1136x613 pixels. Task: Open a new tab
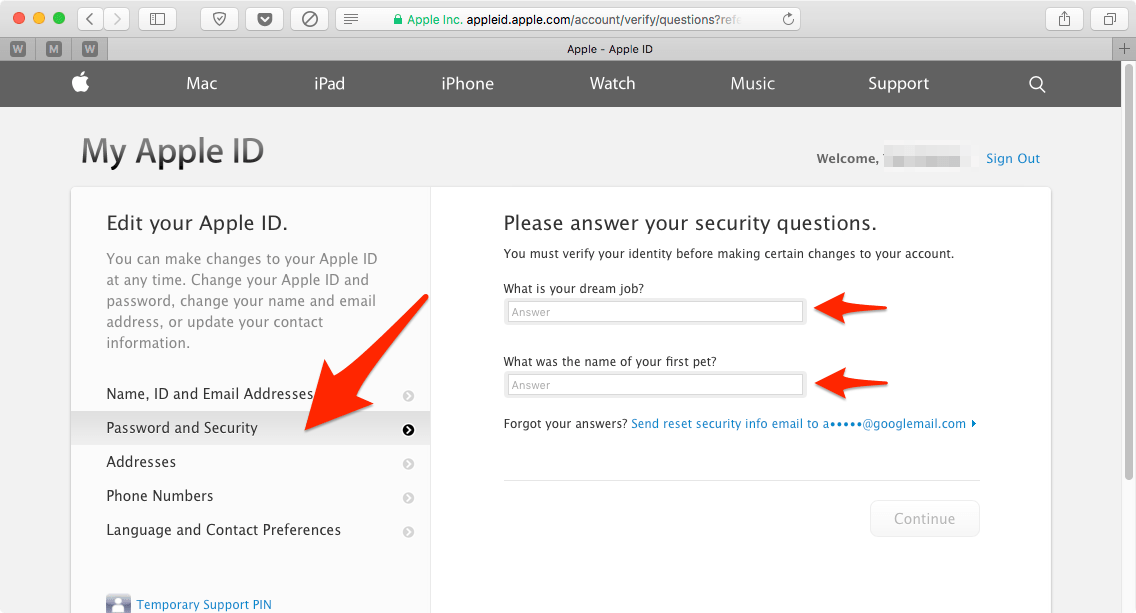1124,49
